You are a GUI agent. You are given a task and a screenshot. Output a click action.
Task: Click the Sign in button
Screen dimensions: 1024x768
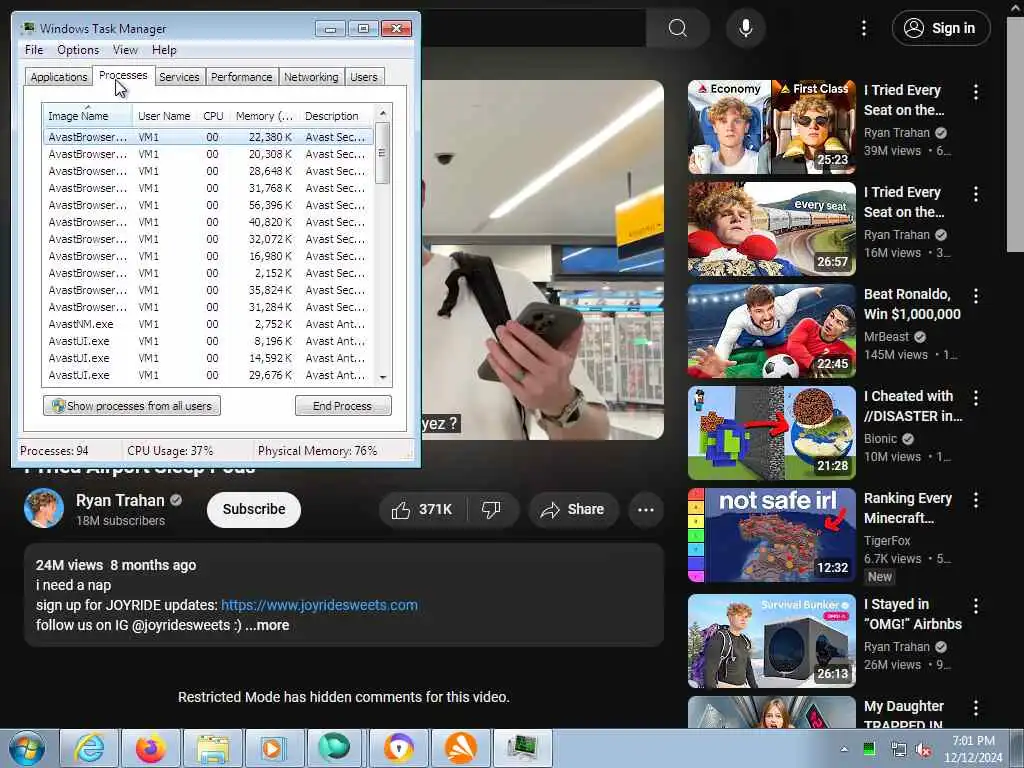[941, 28]
